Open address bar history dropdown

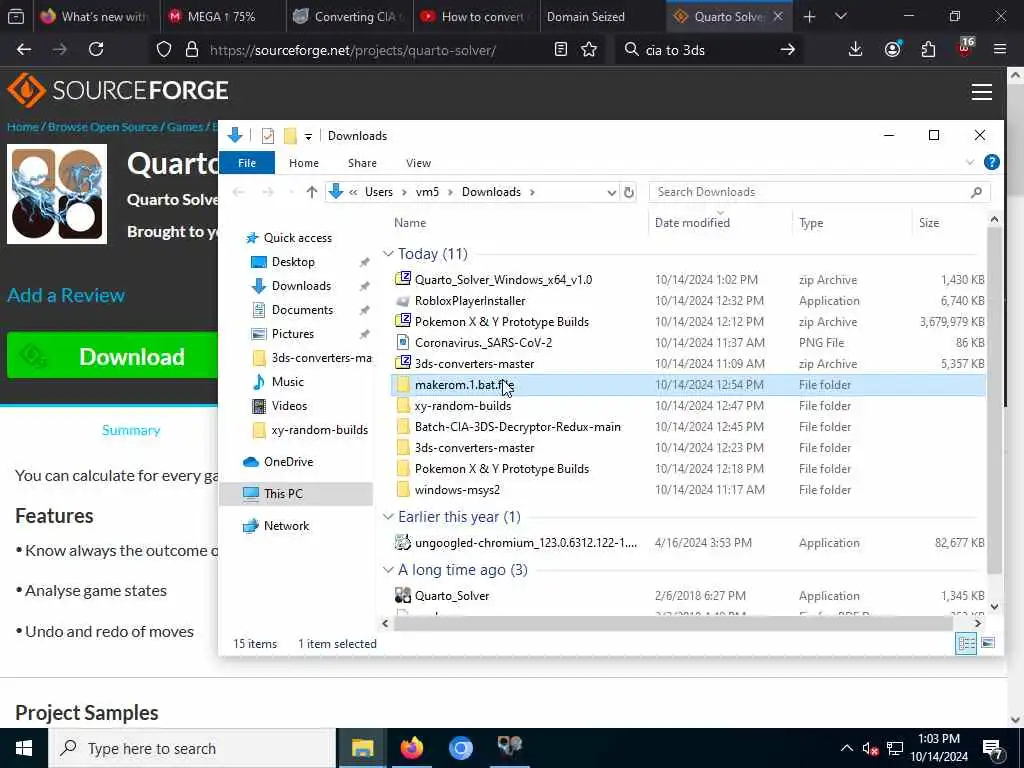[611, 192]
